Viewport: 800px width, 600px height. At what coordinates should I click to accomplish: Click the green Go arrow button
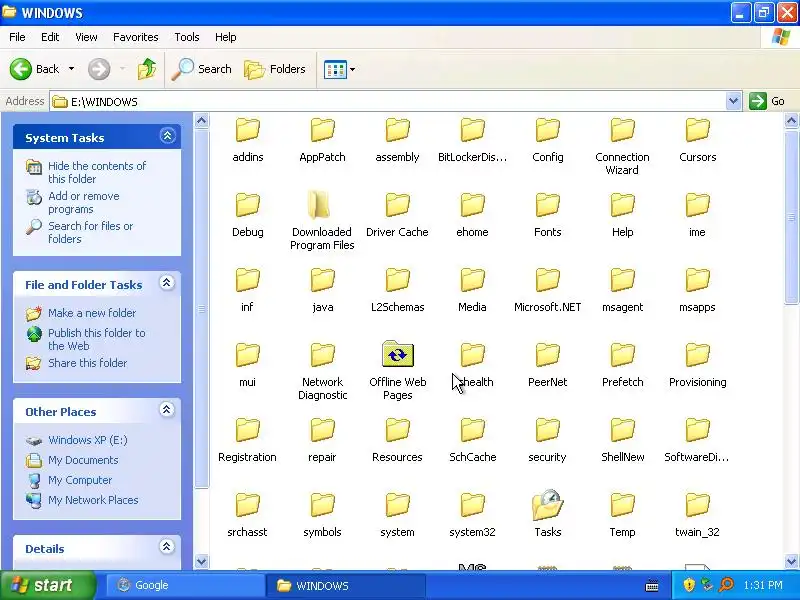[x=758, y=101]
